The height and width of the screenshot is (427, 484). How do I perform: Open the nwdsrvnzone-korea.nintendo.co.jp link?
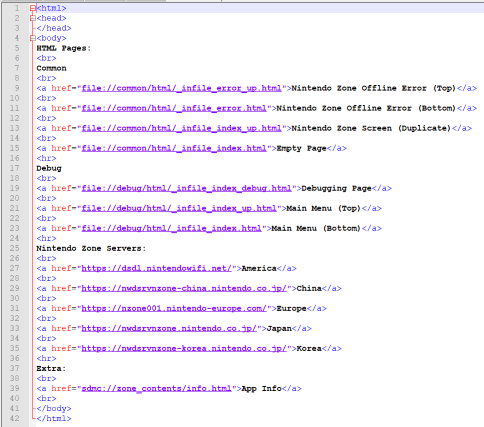click(184, 348)
